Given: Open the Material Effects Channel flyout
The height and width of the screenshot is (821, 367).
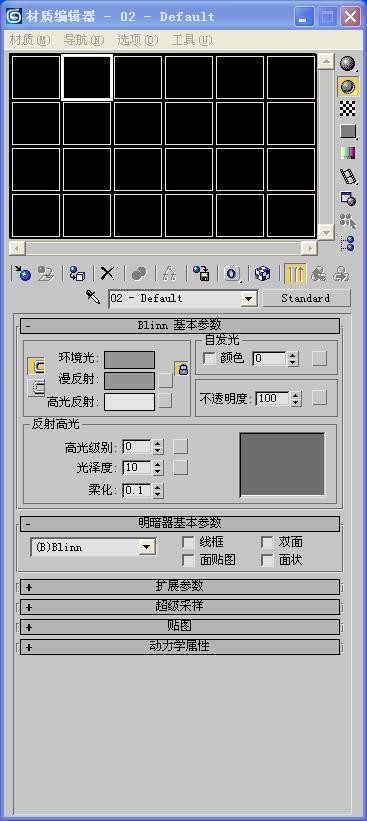Looking at the screenshot, I should click(x=232, y=273).
